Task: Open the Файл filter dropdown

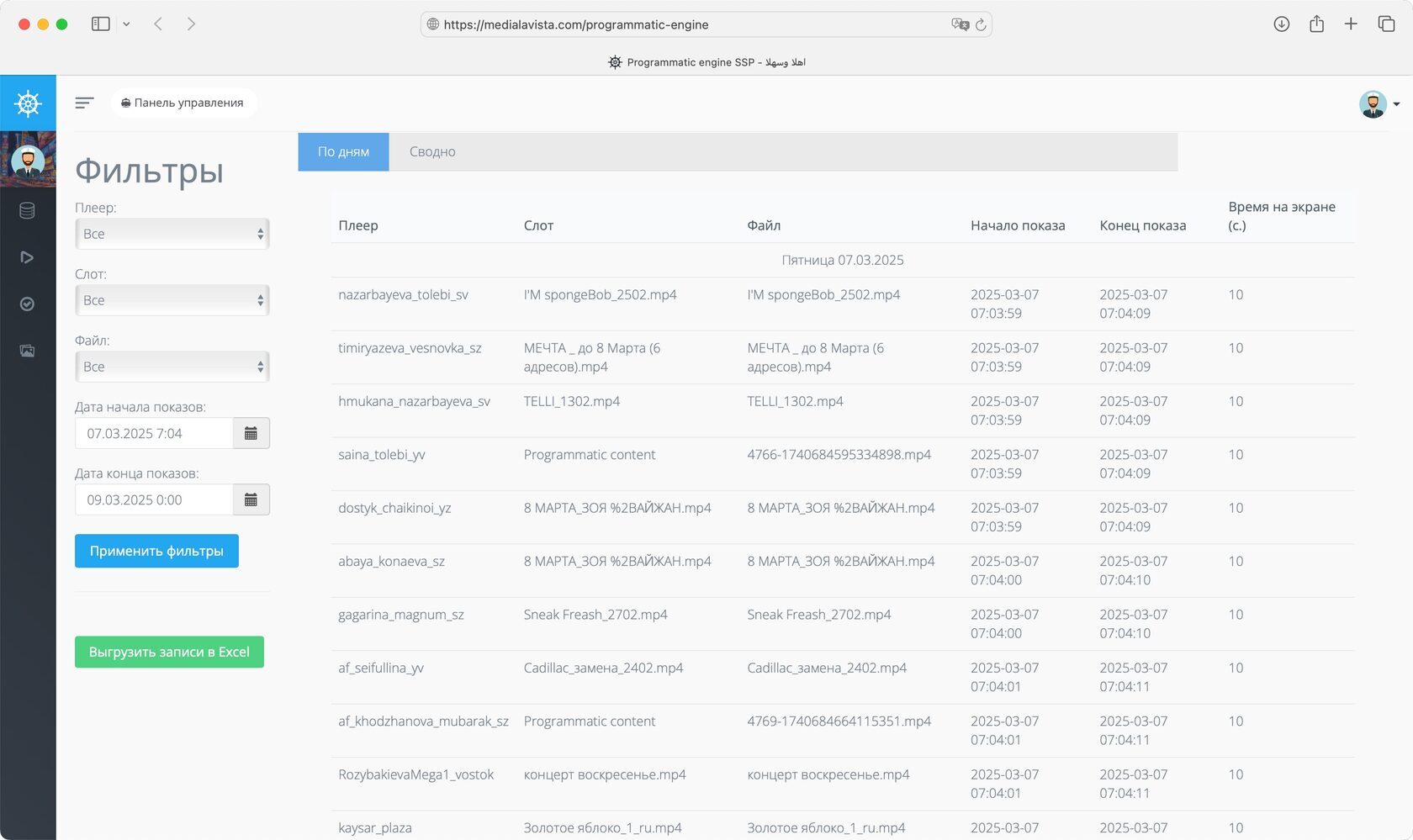Action: 172,367
